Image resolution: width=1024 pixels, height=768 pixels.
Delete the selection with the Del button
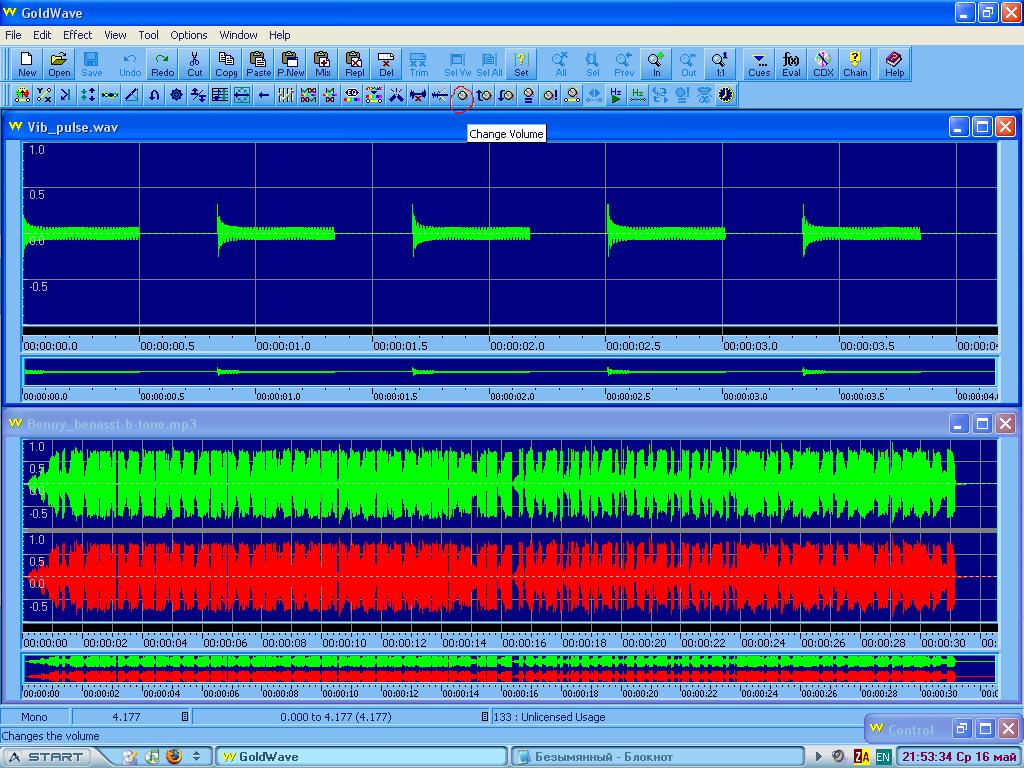pos(387,64)
